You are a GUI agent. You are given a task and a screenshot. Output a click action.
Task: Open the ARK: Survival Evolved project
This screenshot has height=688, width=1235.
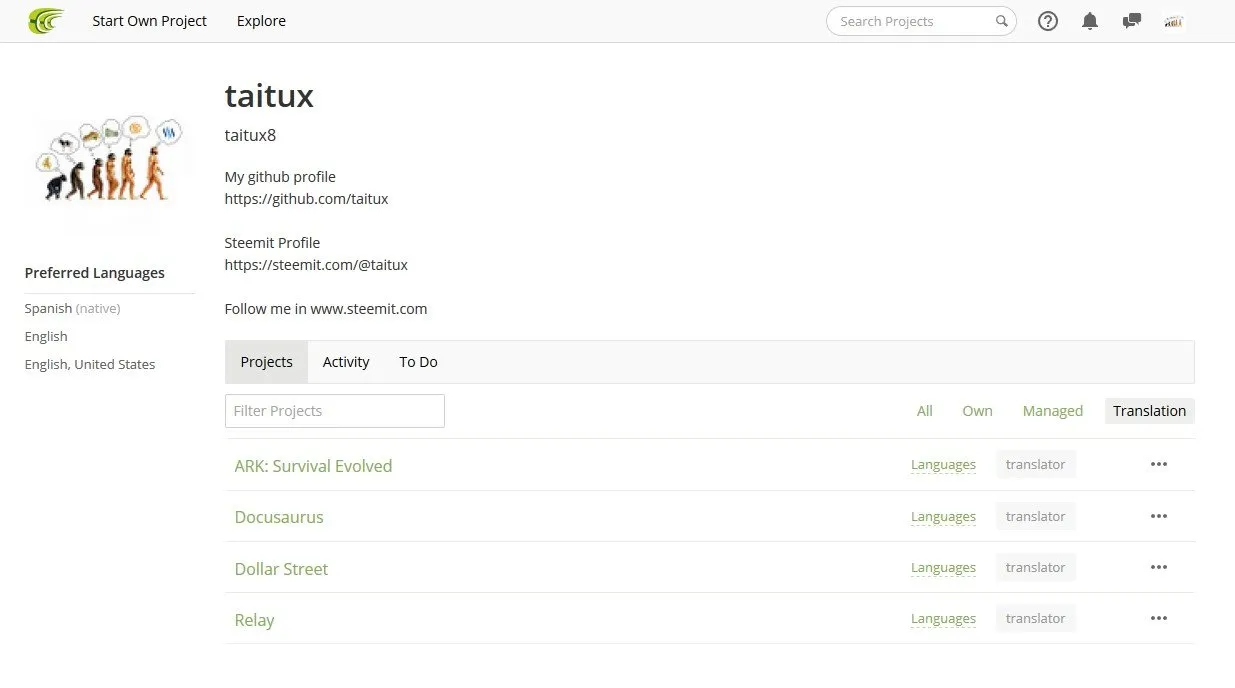point(313,466)
